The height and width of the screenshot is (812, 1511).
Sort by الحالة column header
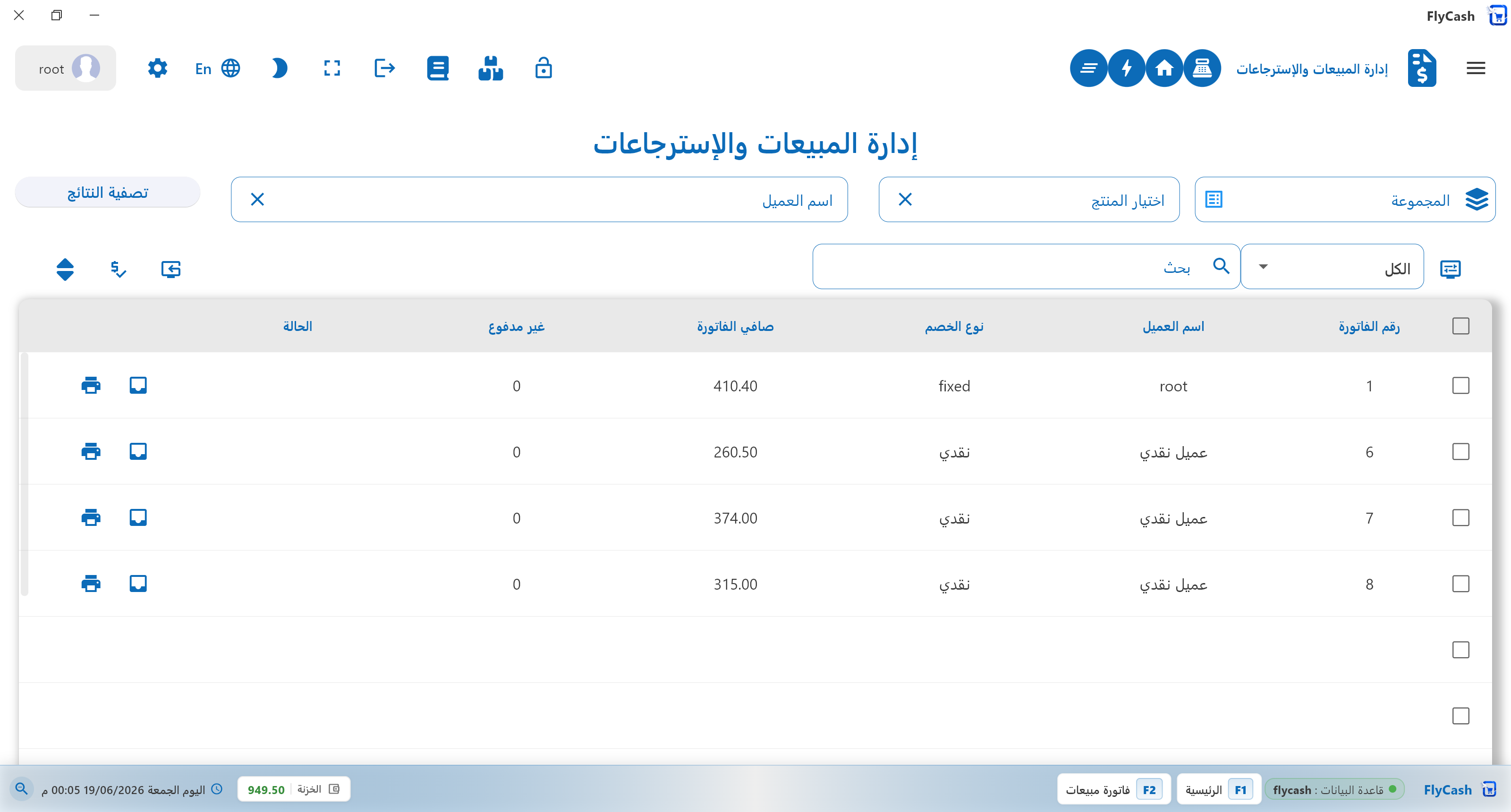[x=297, y=326]
